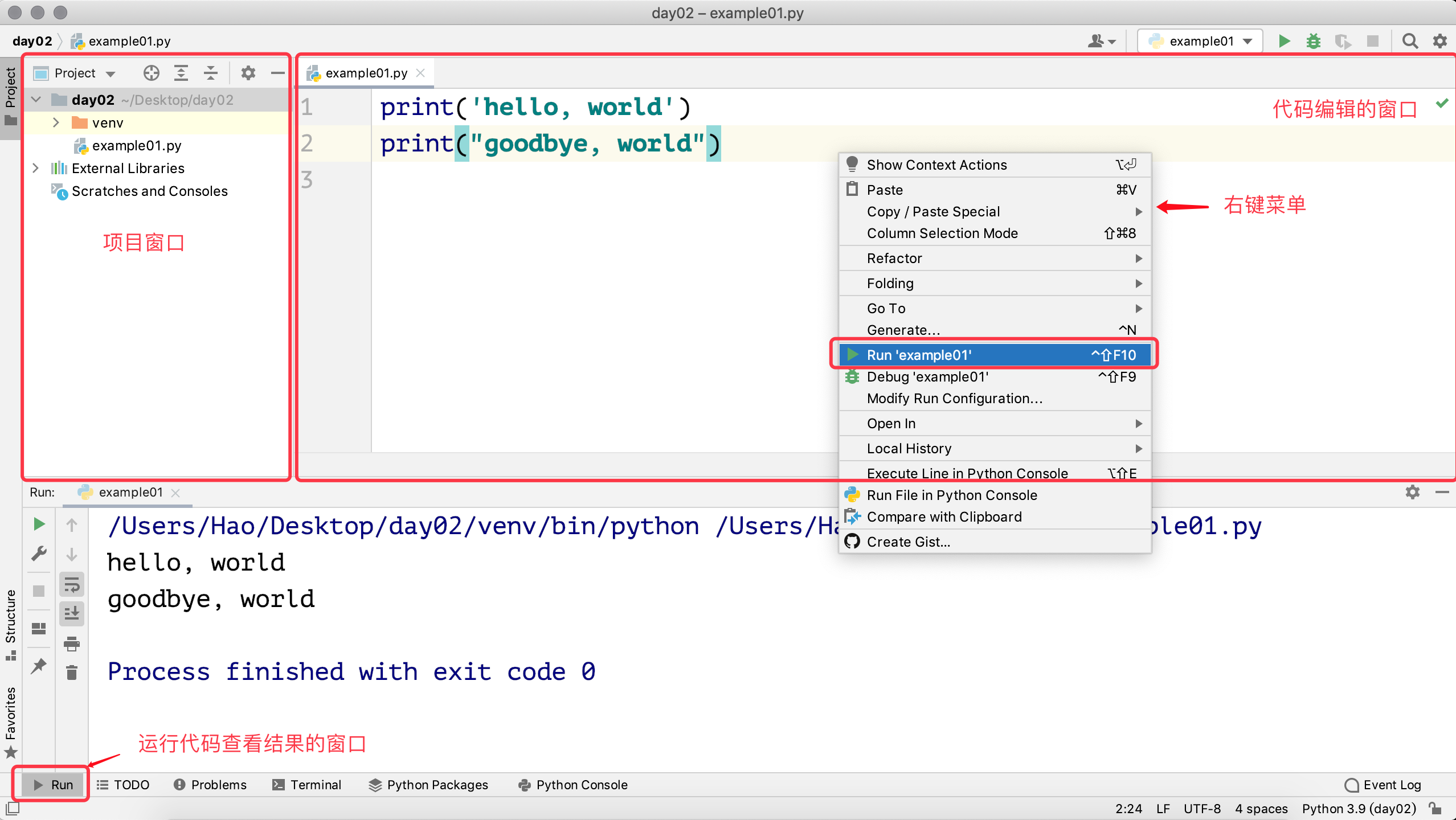The image size is (1456, 820).
Task: Click the trash icon to clear Run output
Action: 72,673
